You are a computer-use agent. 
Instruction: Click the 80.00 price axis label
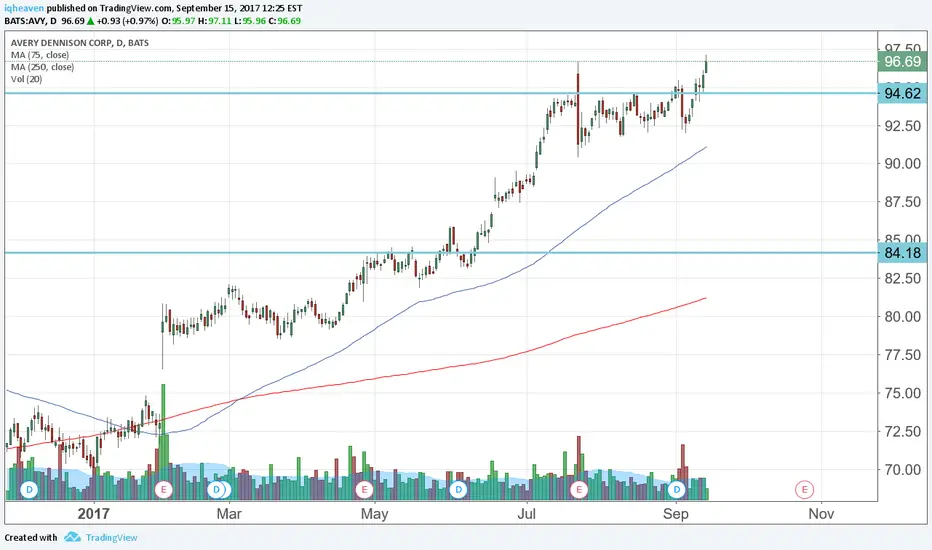click(902, 316)
